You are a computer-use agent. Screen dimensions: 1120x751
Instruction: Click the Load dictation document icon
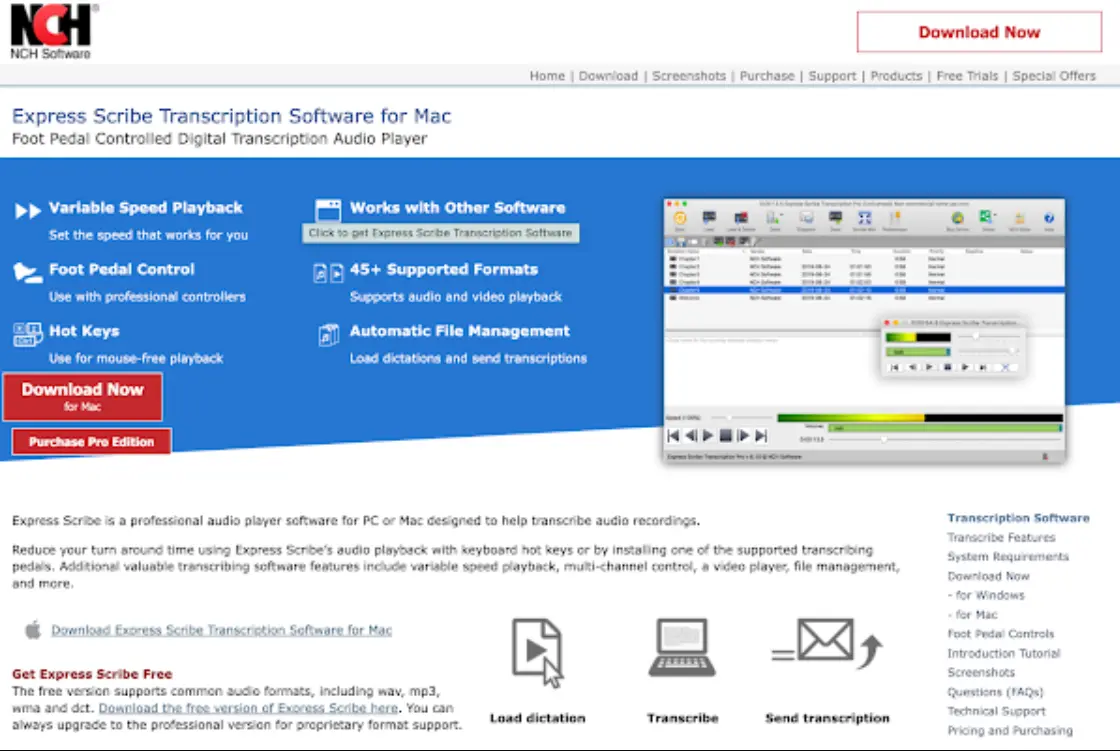tap(538, 650)
